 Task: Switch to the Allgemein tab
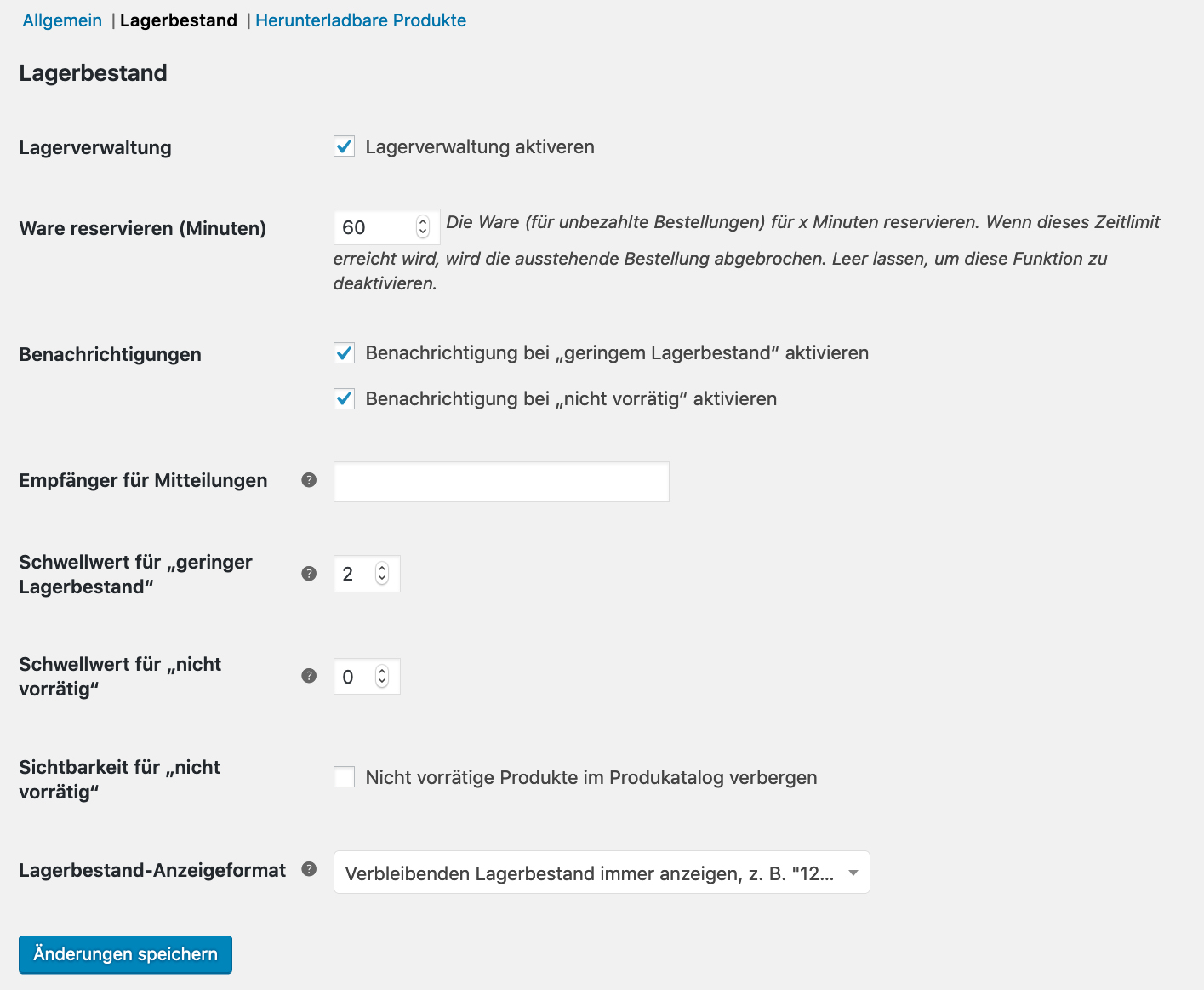[x=62, y=20]
